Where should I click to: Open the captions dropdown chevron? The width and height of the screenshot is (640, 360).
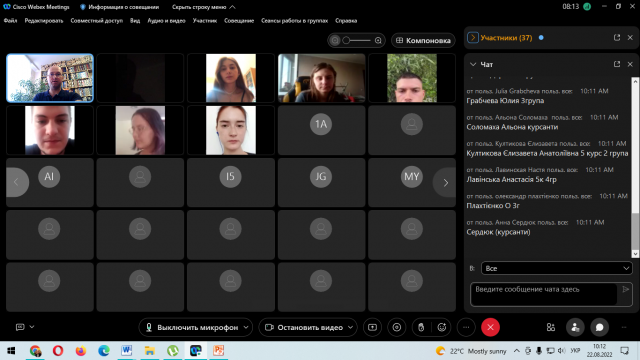(32, 327)
